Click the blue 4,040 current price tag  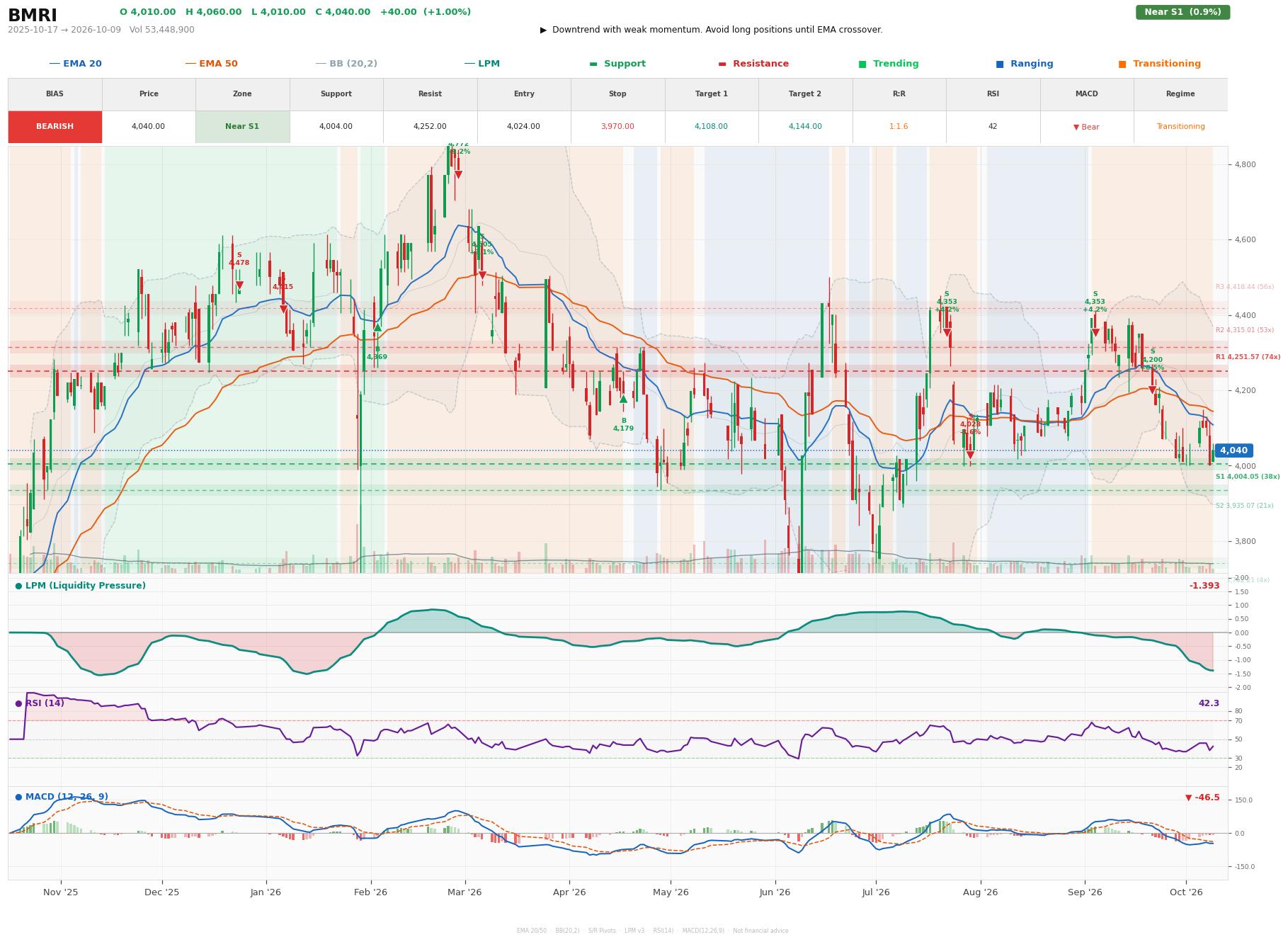click(1233, 450)
